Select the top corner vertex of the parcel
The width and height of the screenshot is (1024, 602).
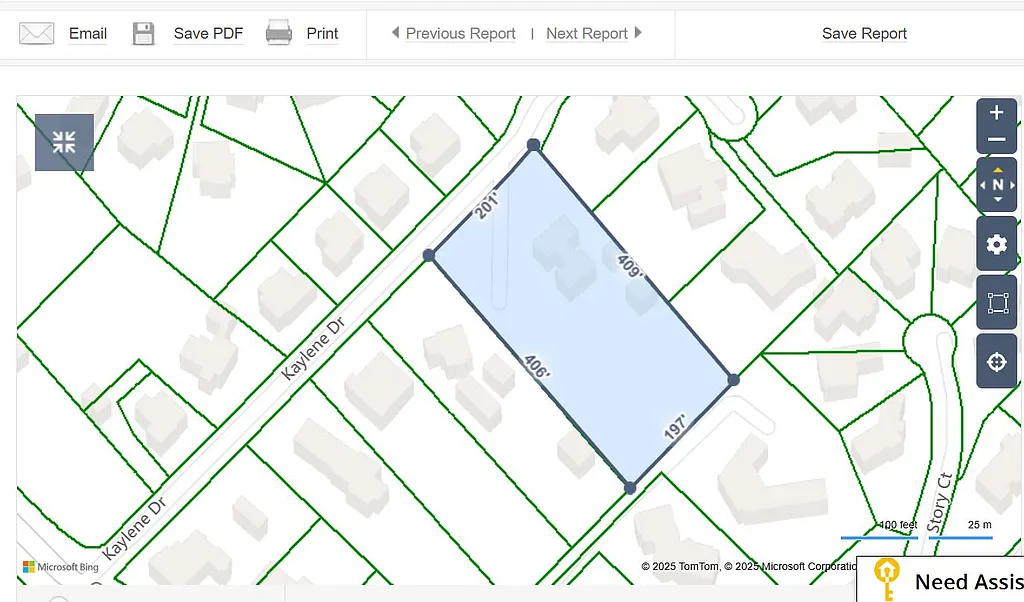click(534, 145)
